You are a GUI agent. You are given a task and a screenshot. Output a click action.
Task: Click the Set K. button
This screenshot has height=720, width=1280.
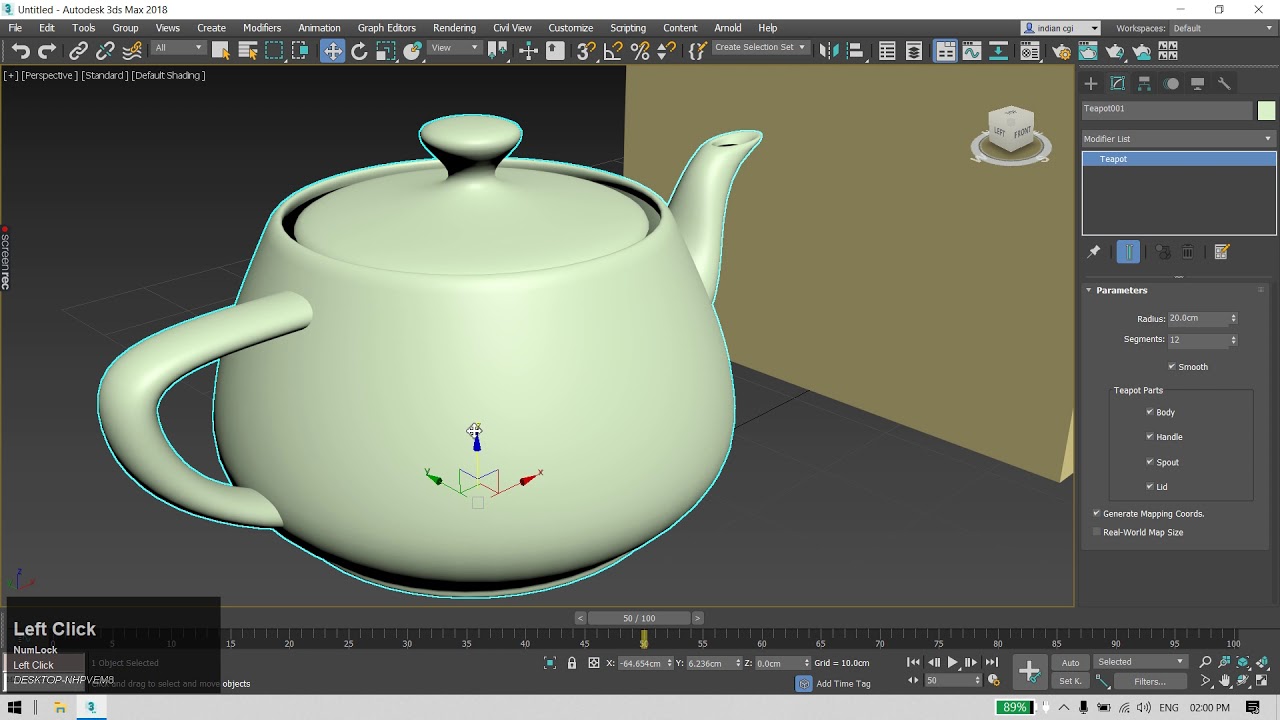(1070, 681)
